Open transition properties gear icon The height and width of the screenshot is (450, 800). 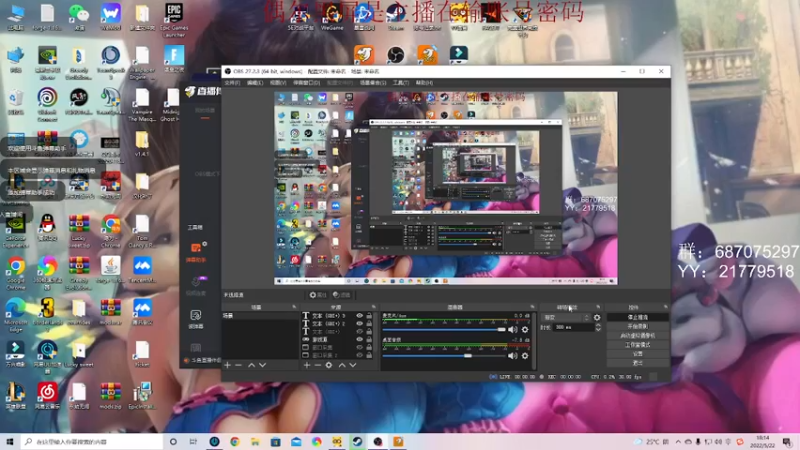tap(597, 317)
